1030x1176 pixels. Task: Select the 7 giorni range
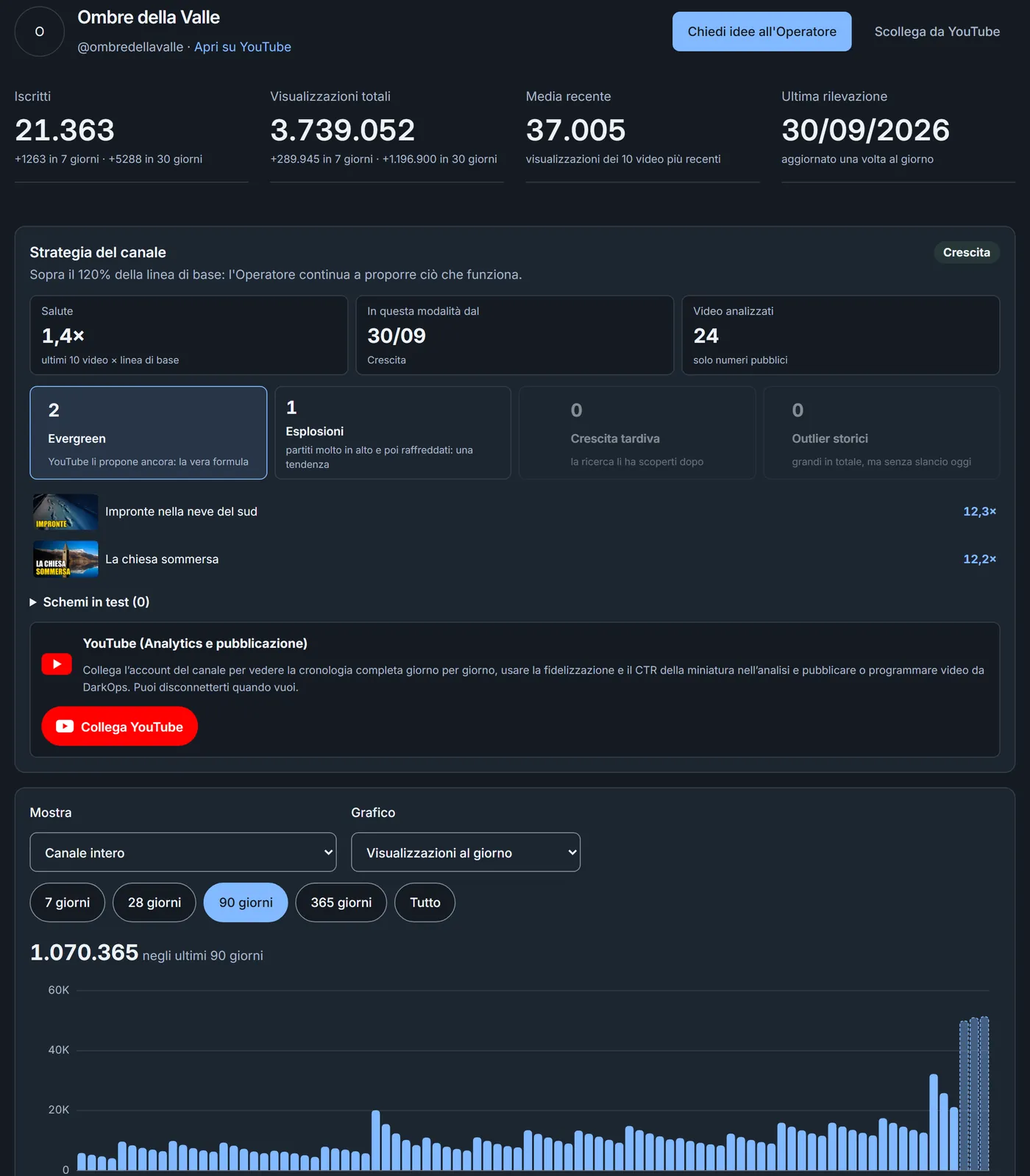[x=68, y=902]
